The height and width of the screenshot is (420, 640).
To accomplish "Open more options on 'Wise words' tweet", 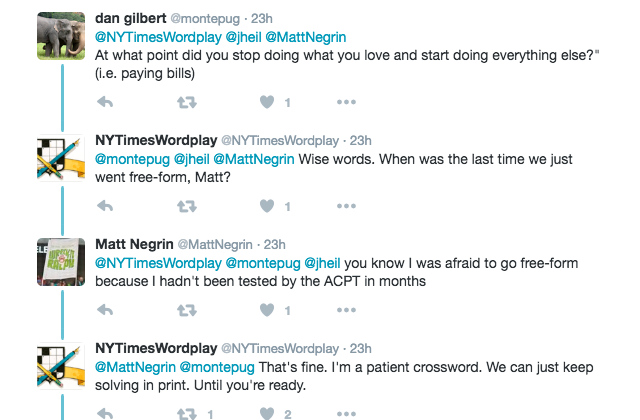I will pyautogui.click(x=346, y=206).
